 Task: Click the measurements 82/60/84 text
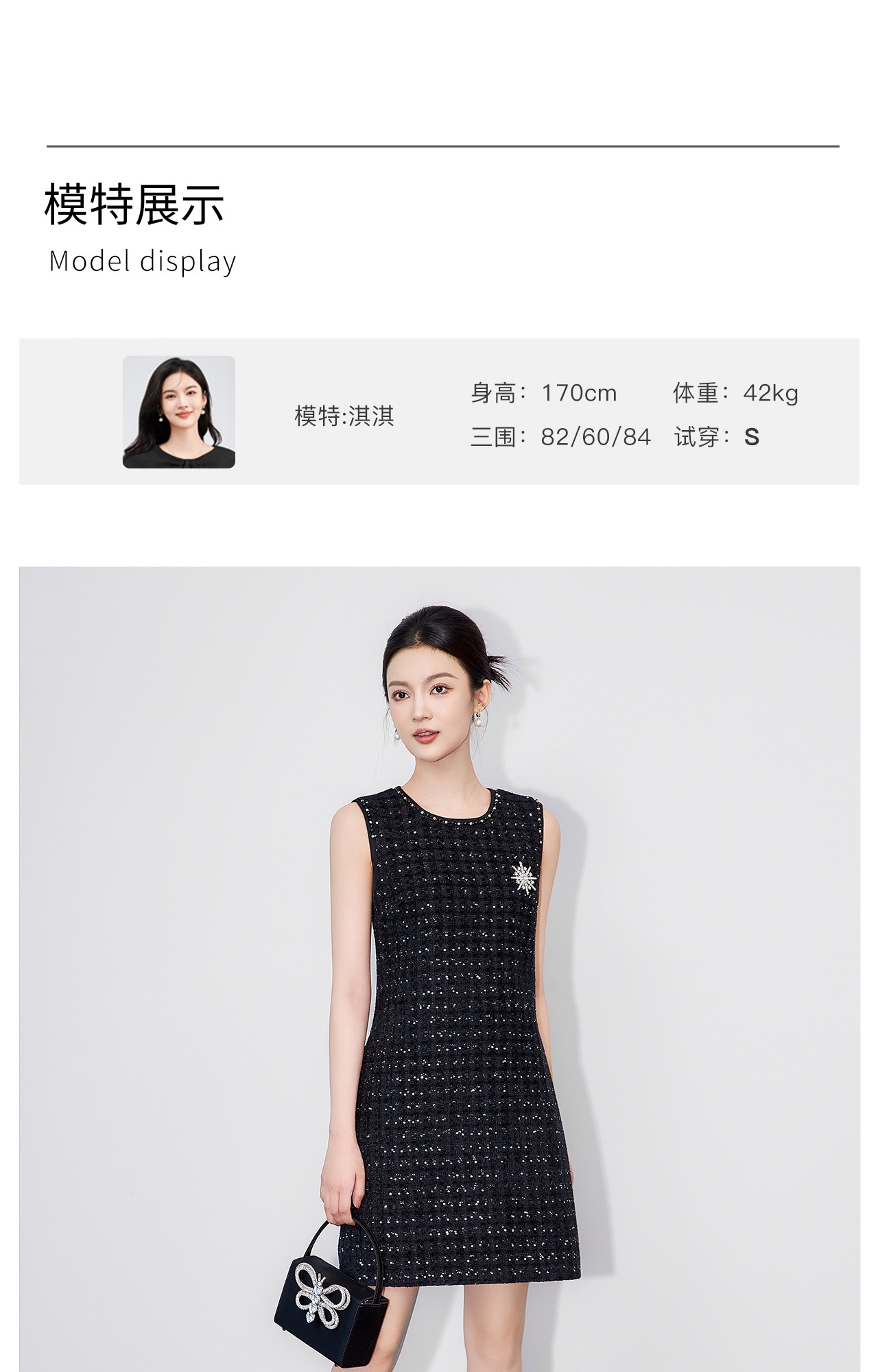click(595, 437)
